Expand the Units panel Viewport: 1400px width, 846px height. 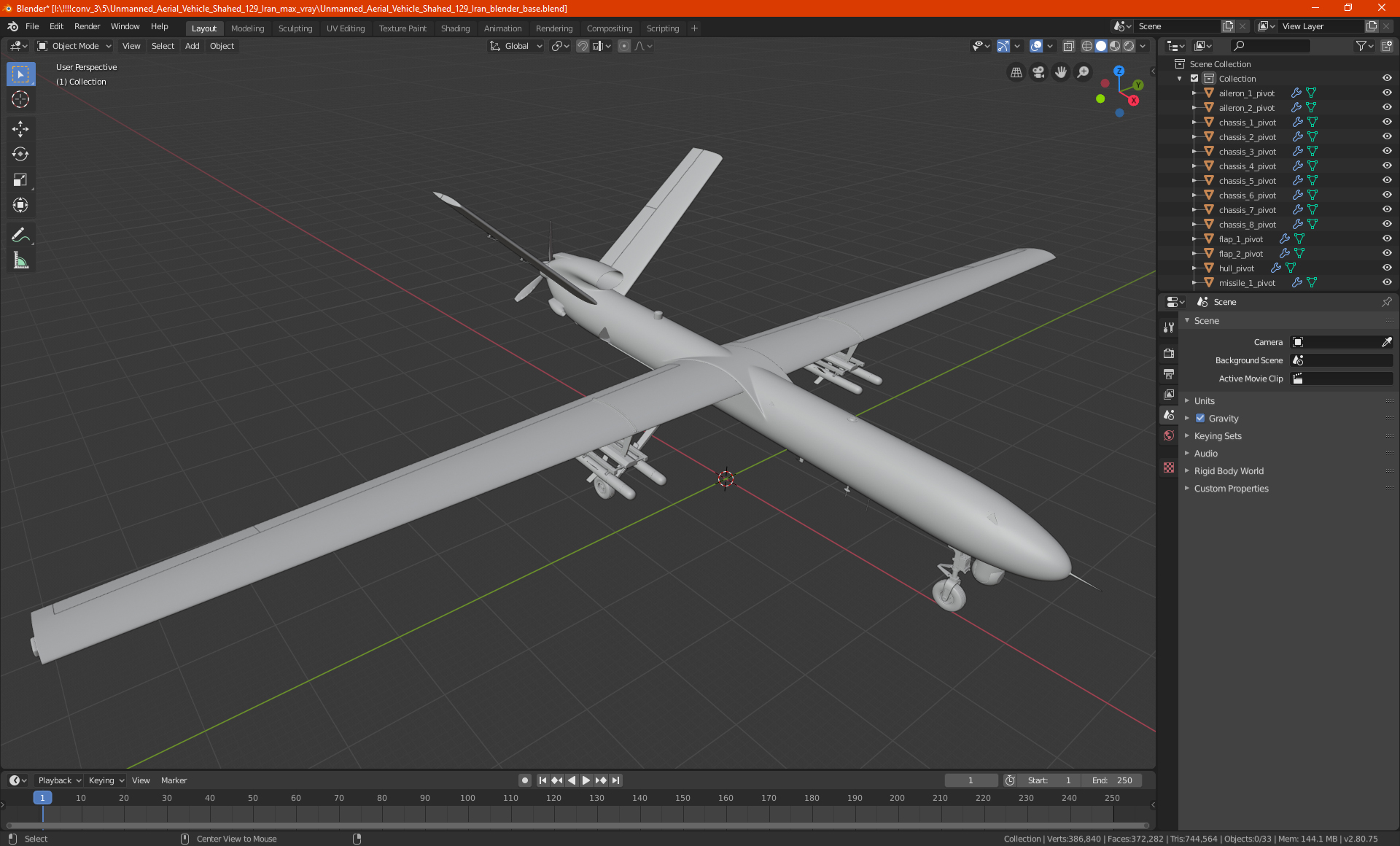(x=1204, y=400)
